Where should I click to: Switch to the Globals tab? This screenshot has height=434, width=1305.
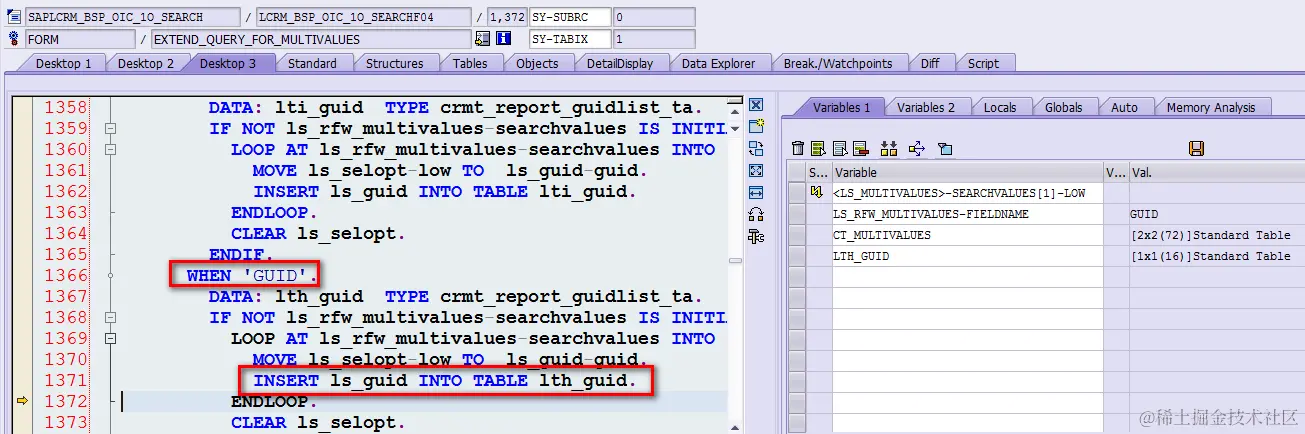[x=1064, y=107]
